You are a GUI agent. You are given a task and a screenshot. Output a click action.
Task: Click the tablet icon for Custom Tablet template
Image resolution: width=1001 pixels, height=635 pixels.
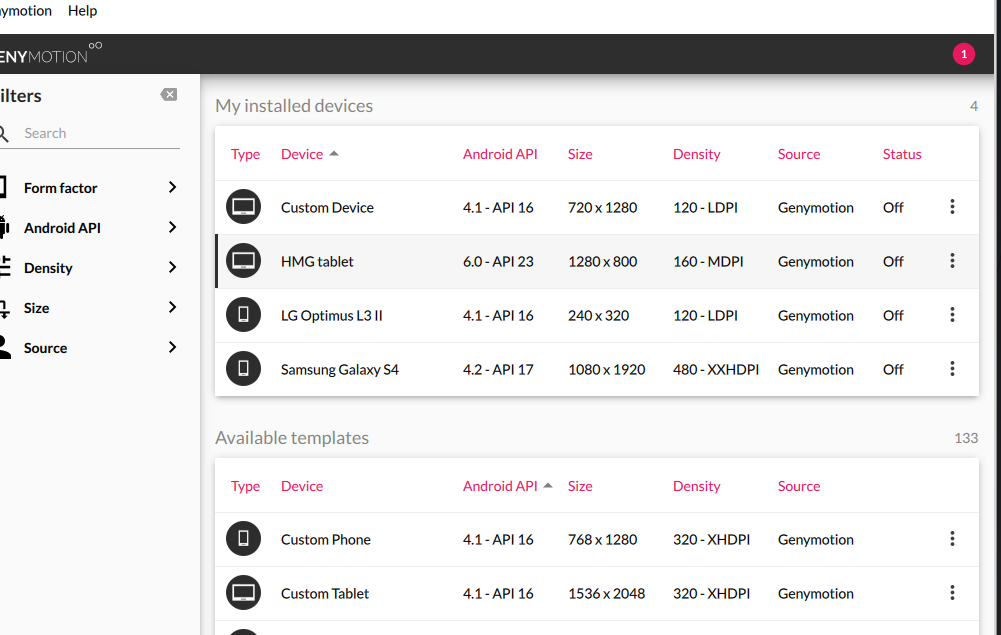243,593
